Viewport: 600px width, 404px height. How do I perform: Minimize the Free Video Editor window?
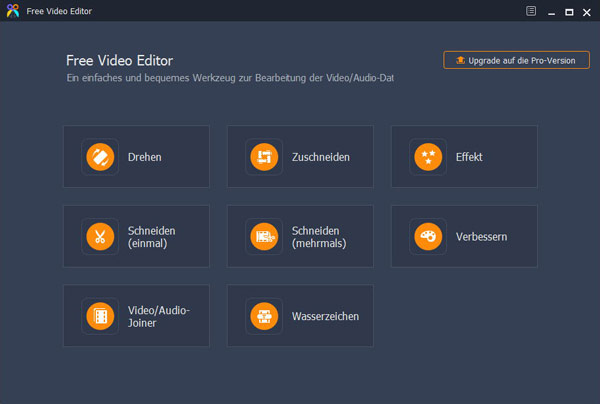click(550, 11)
